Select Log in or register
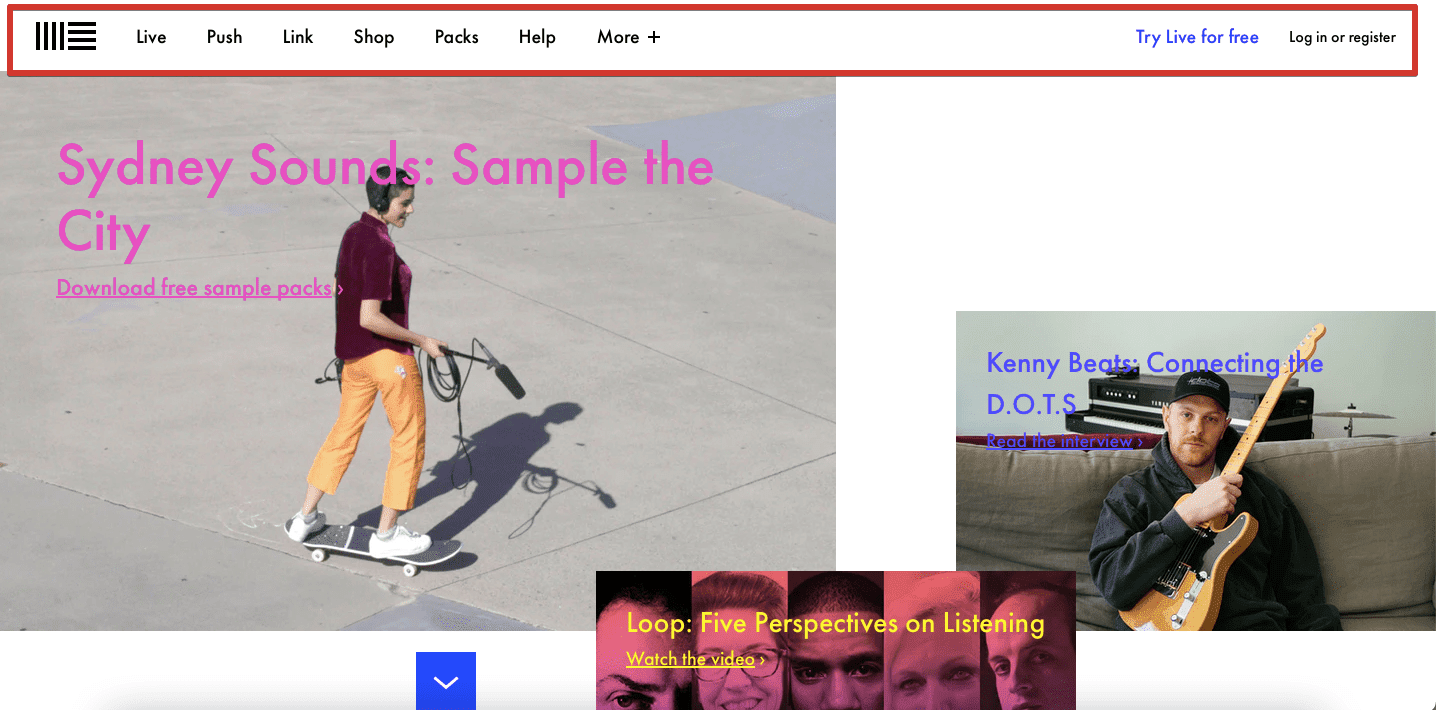Viewport: 1436px width, 710px height. 1342,37
